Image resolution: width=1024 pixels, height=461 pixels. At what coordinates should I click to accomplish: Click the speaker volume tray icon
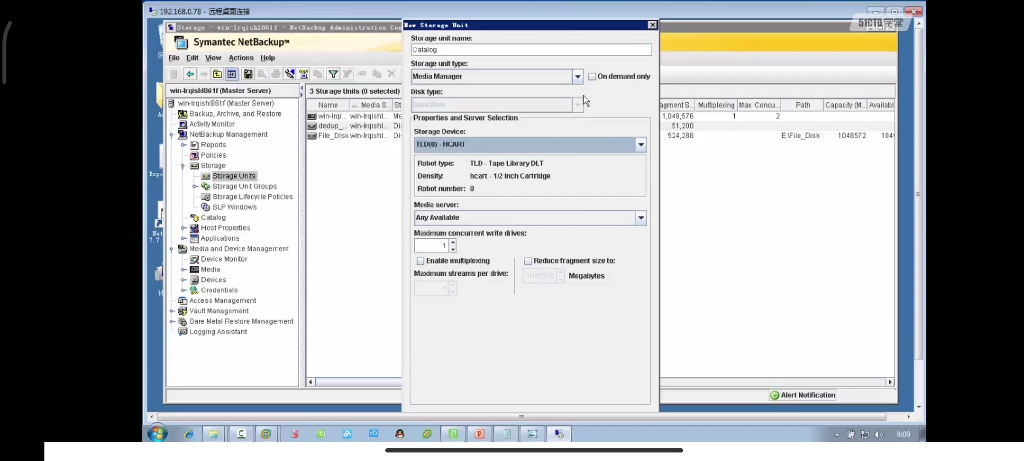click(x=878, y=434)
